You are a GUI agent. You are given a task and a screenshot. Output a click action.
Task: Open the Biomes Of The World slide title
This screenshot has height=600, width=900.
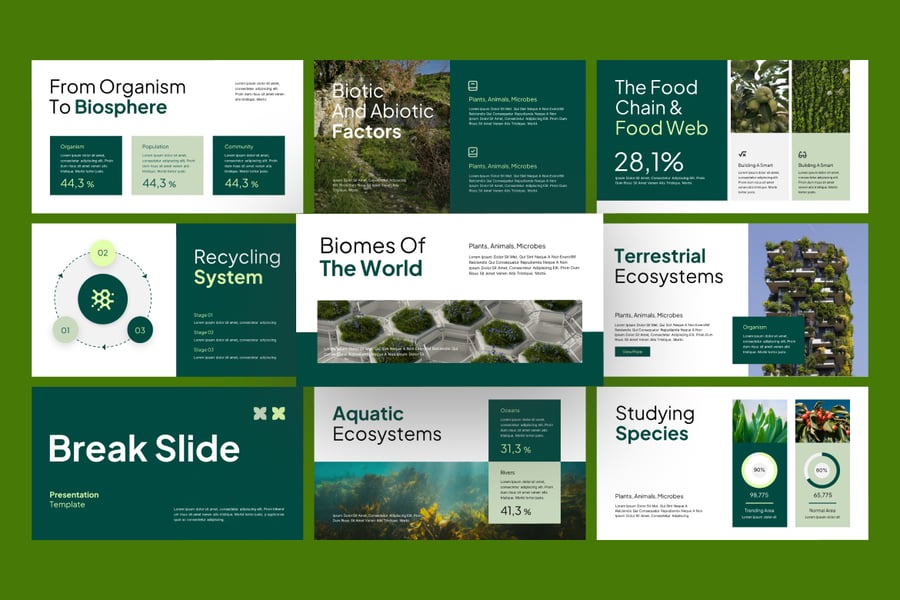click(x=372, y=257)
